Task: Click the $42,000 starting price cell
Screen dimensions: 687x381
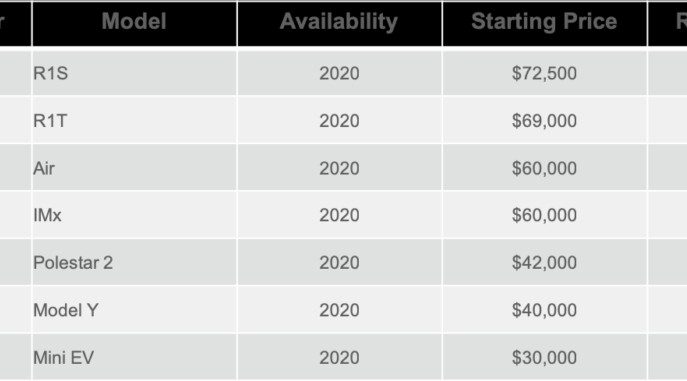Action: (545, 262)
